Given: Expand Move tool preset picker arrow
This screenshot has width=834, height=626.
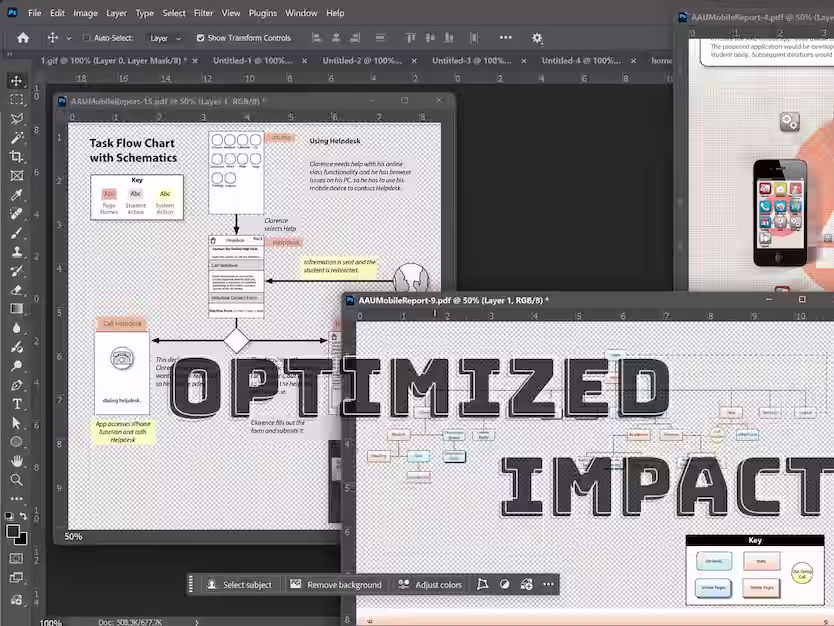Looking at the screenshot, I should [69, 38].
